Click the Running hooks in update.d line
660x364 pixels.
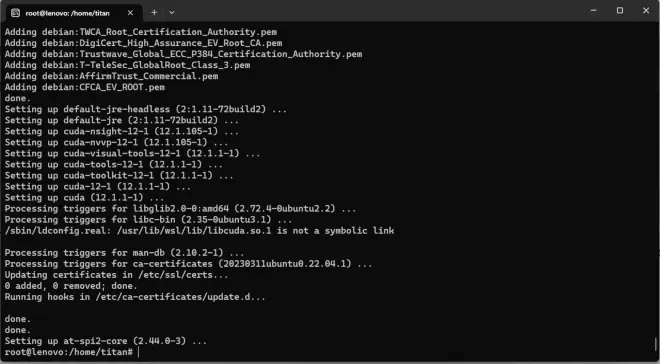coord(135,297)
